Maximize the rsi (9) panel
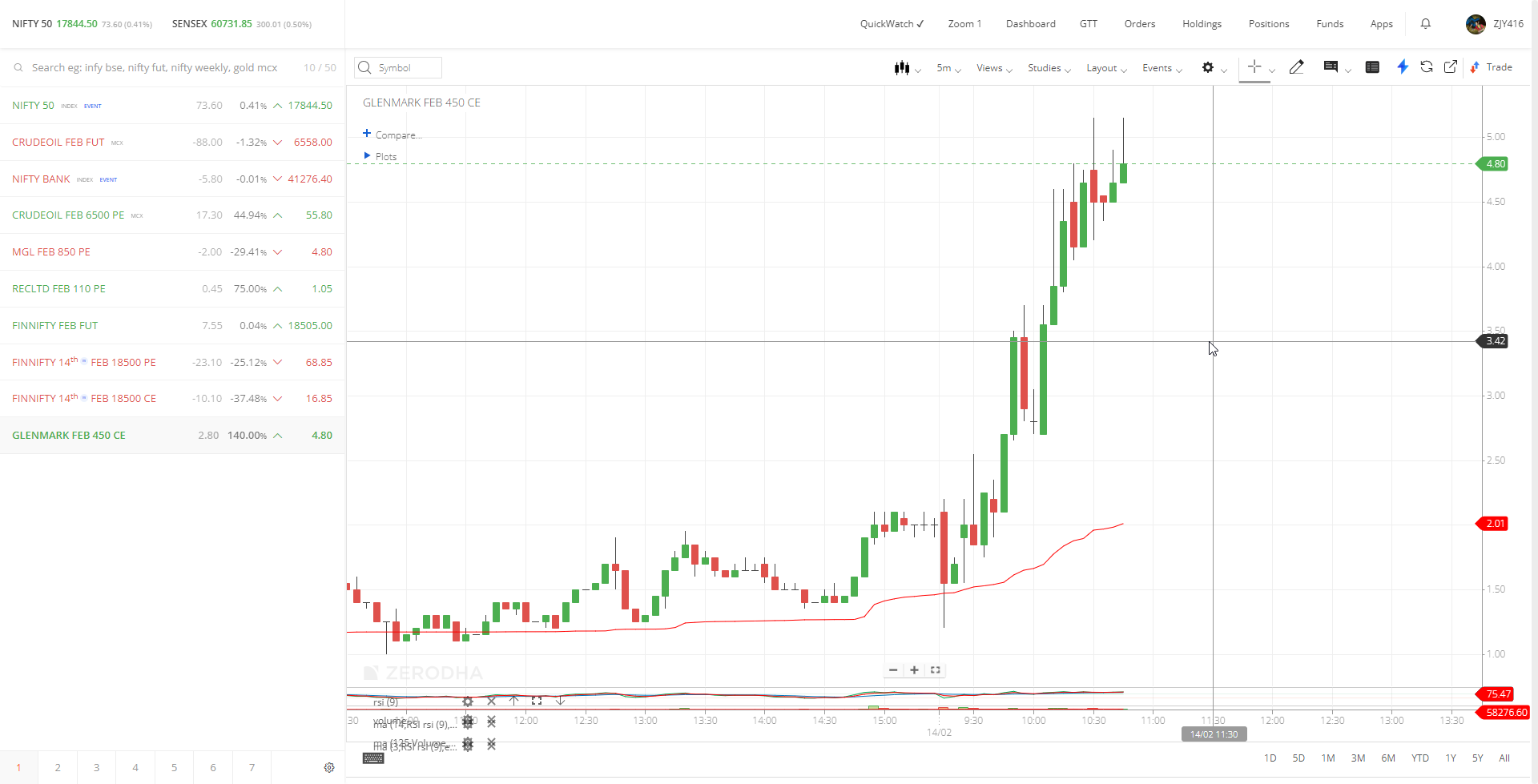This screenshot has height=784, width=1538. pyautogui.click(x=537, y=702)
